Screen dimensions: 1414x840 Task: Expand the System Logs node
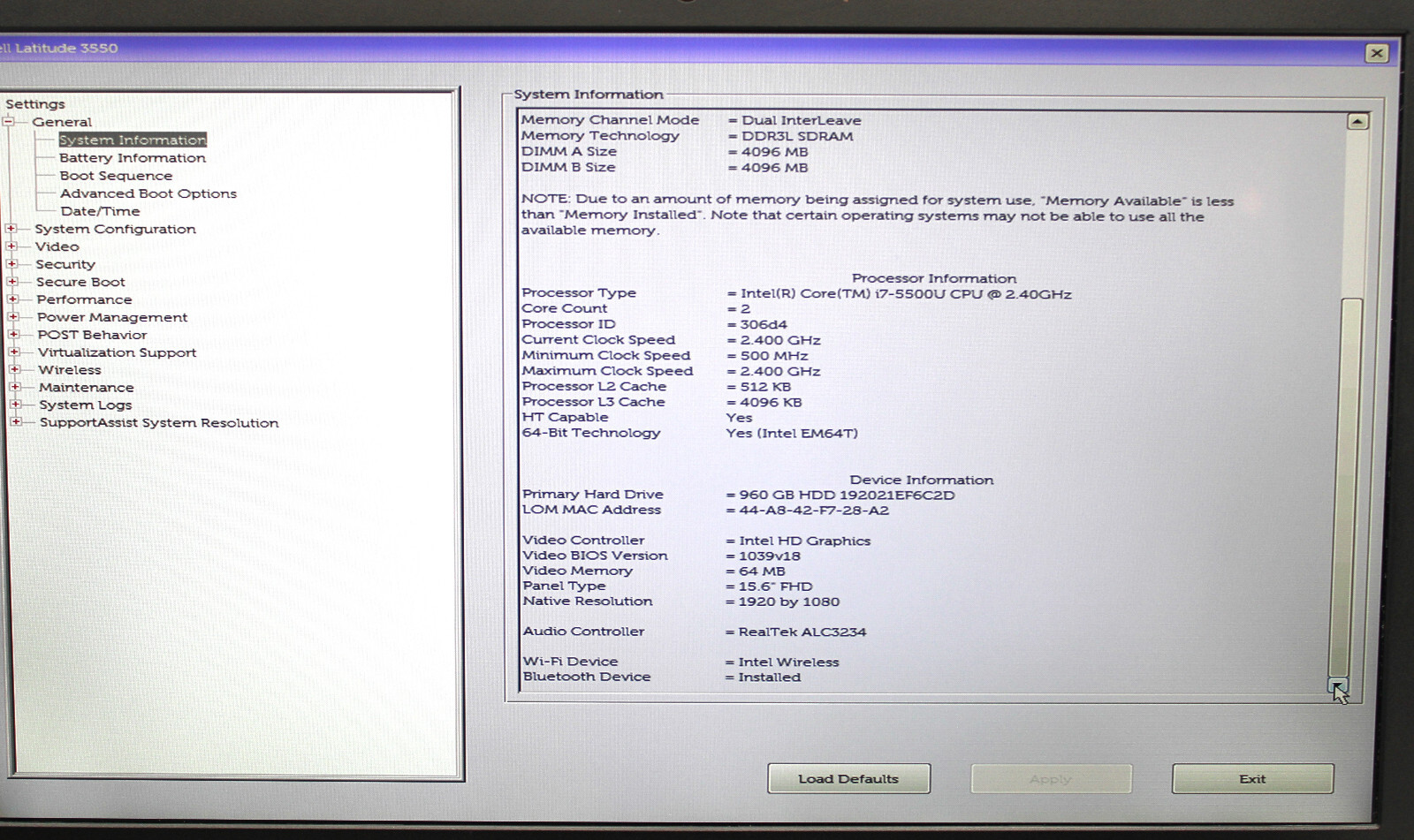pos(15,405)
